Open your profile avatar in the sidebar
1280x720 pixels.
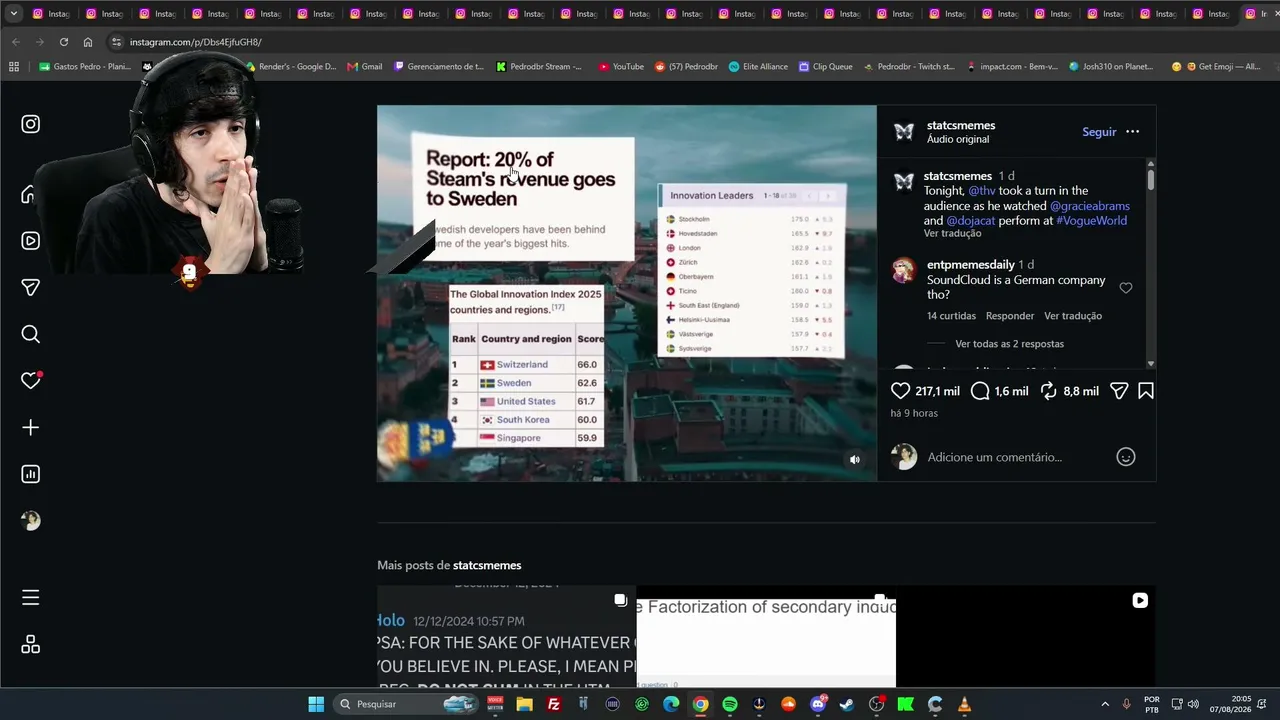point(31,521)
